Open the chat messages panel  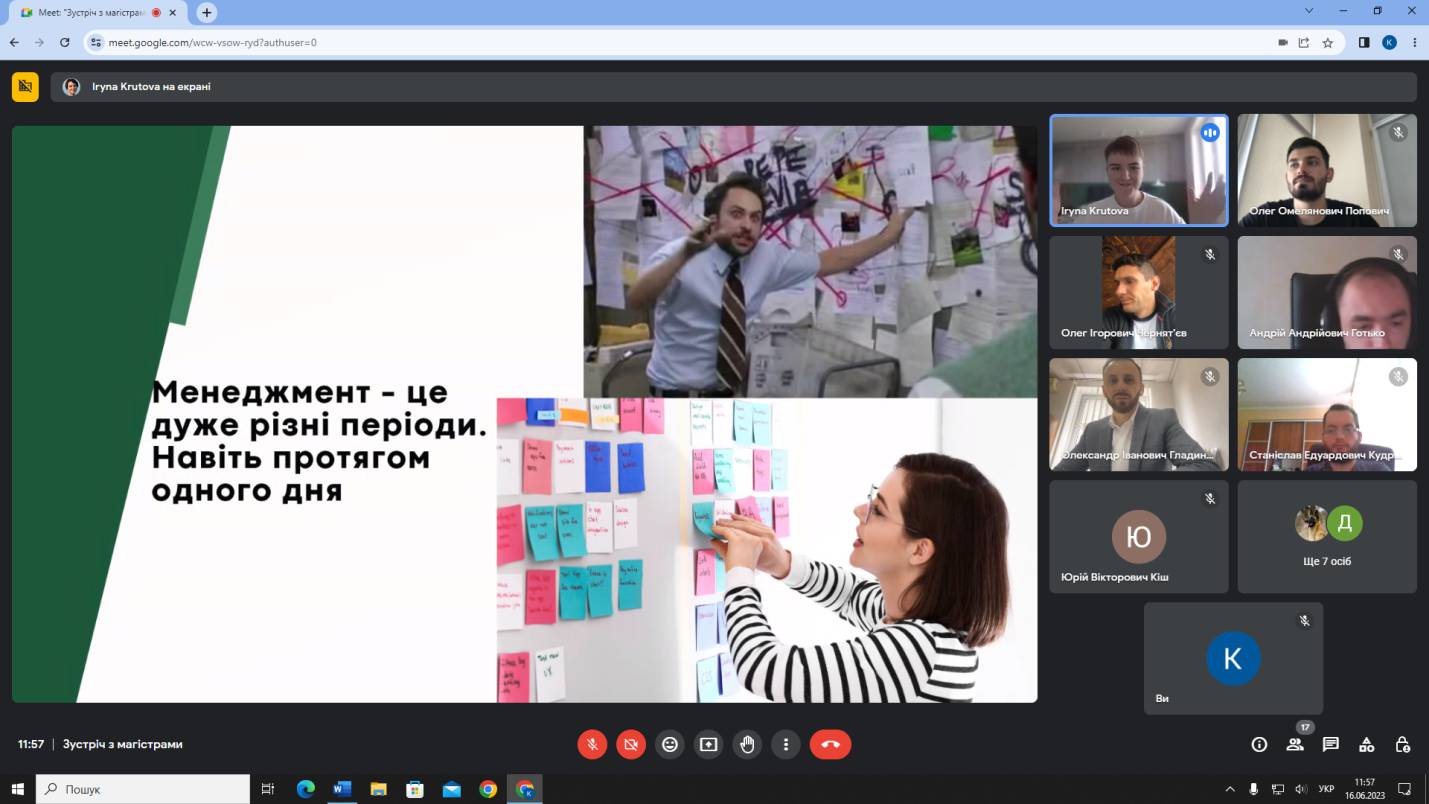coord(1330,744)
